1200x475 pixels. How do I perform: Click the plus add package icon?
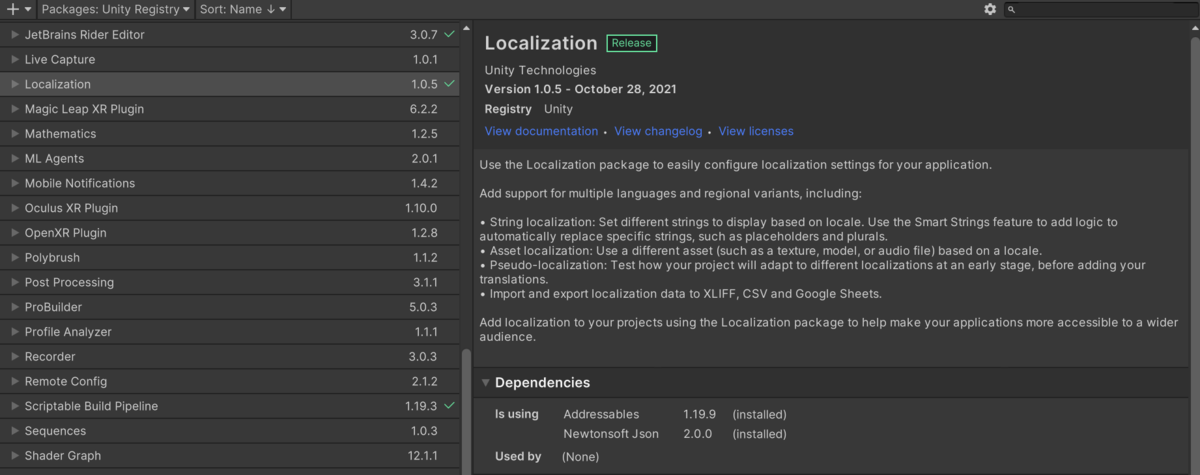pos(13,9)
